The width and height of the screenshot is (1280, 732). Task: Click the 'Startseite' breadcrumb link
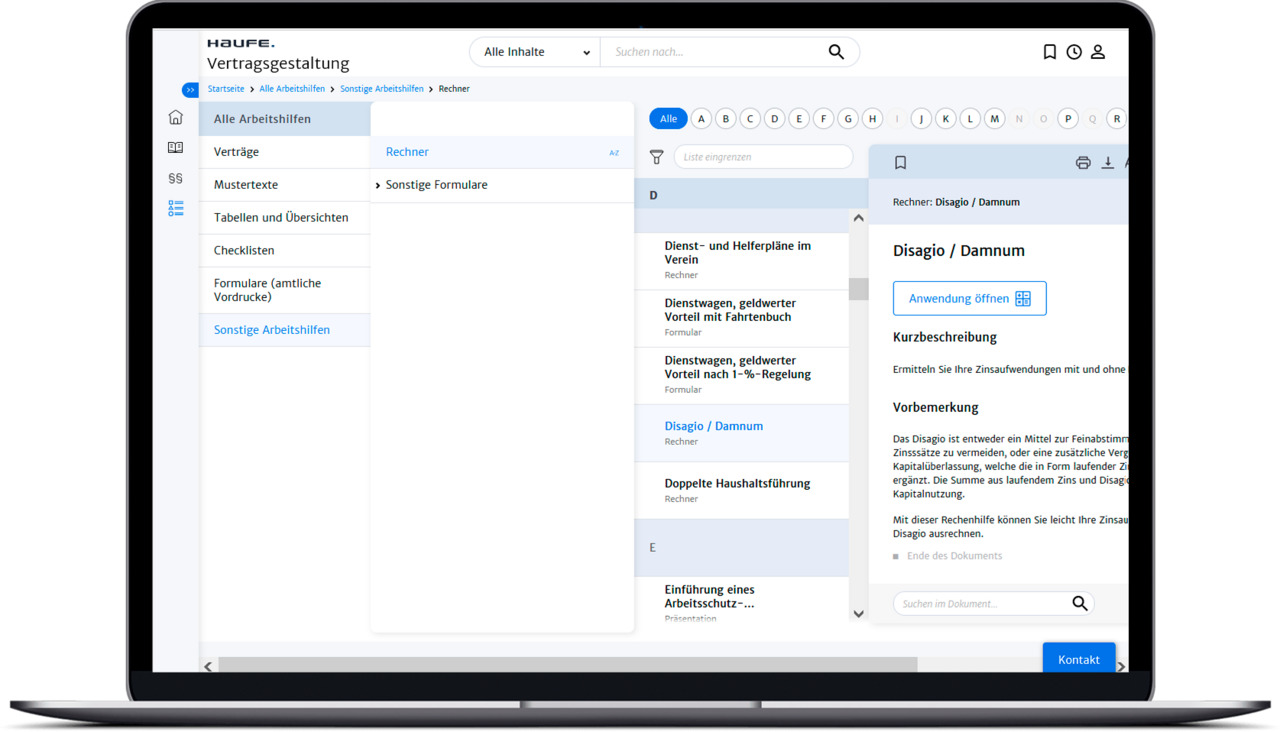226,89
